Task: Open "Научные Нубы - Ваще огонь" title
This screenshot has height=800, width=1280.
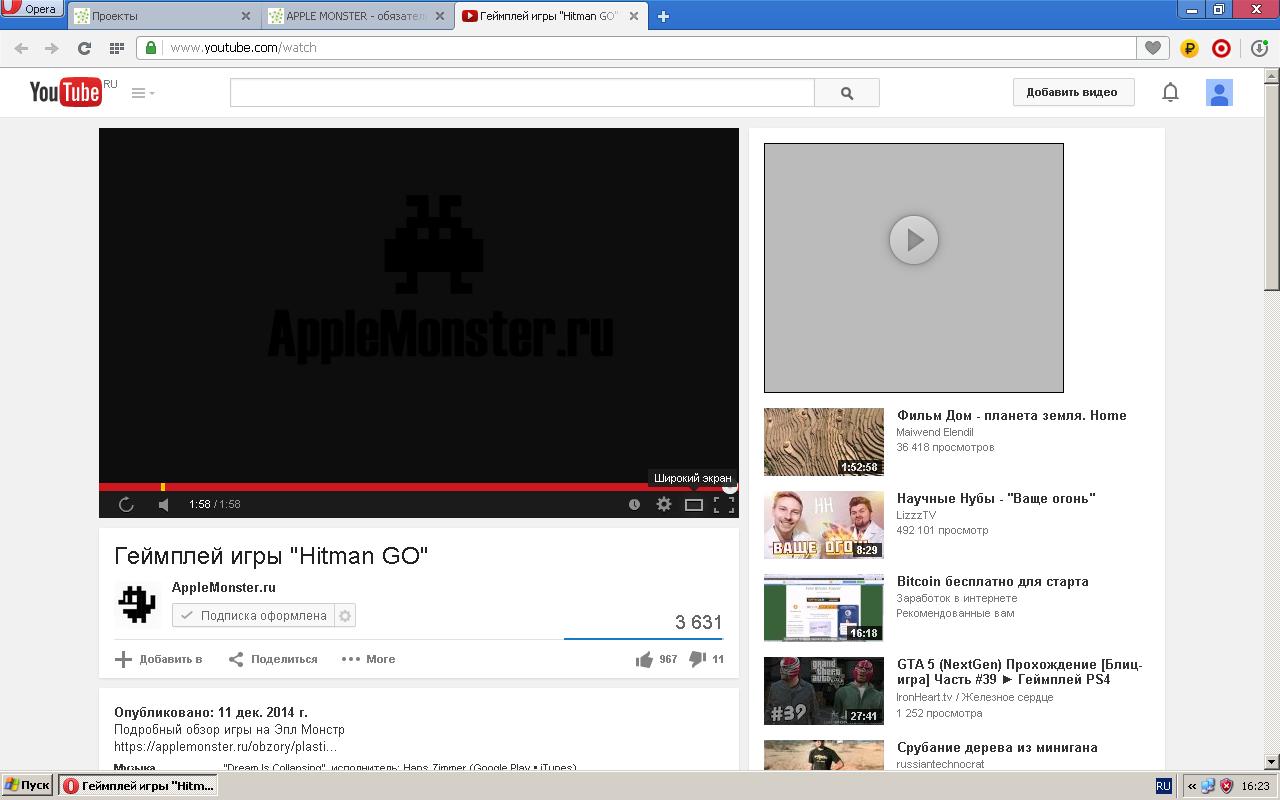Action: (996, 498)
